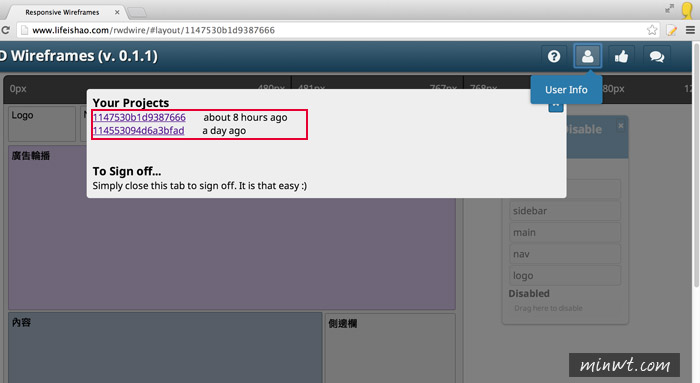Open the comments speech bubble icon
700x383 pixels.
click(657, 56)
